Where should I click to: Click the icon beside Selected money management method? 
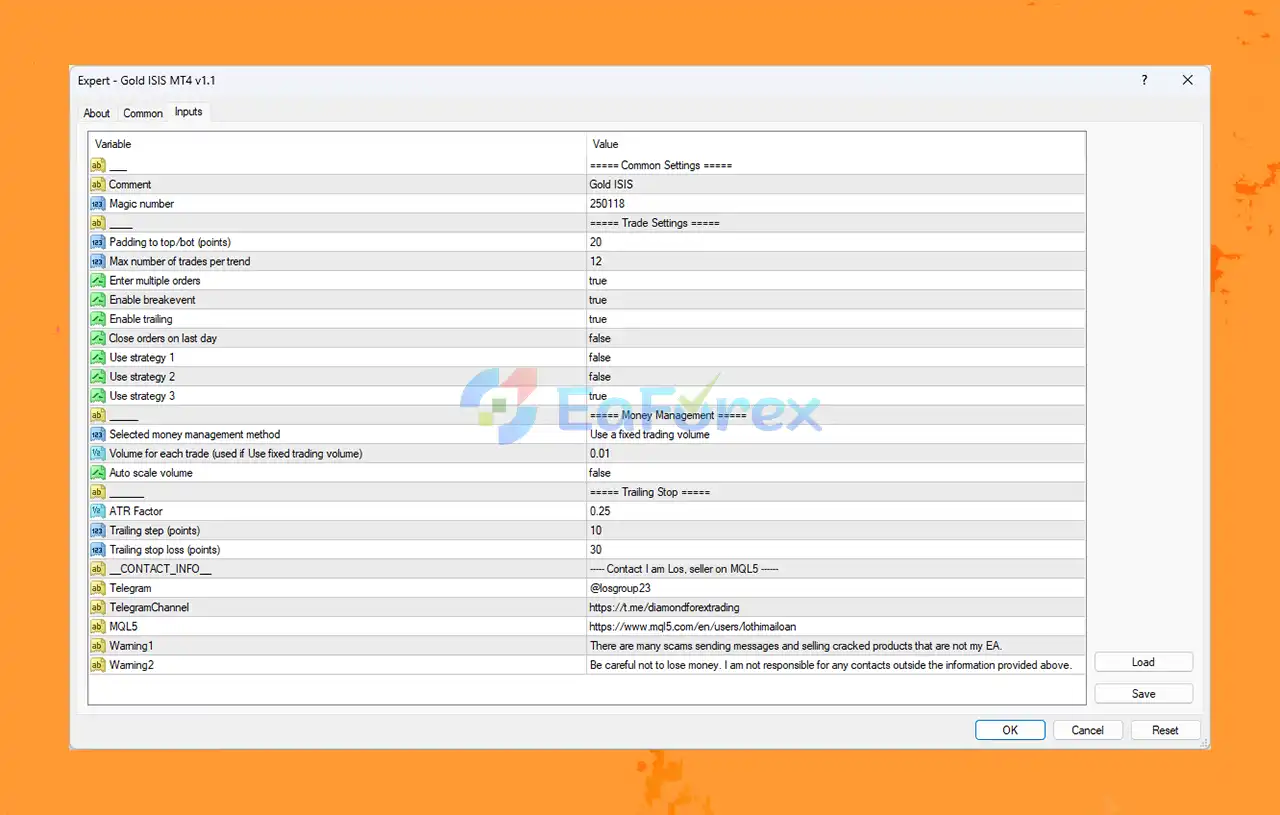(98, 435)
